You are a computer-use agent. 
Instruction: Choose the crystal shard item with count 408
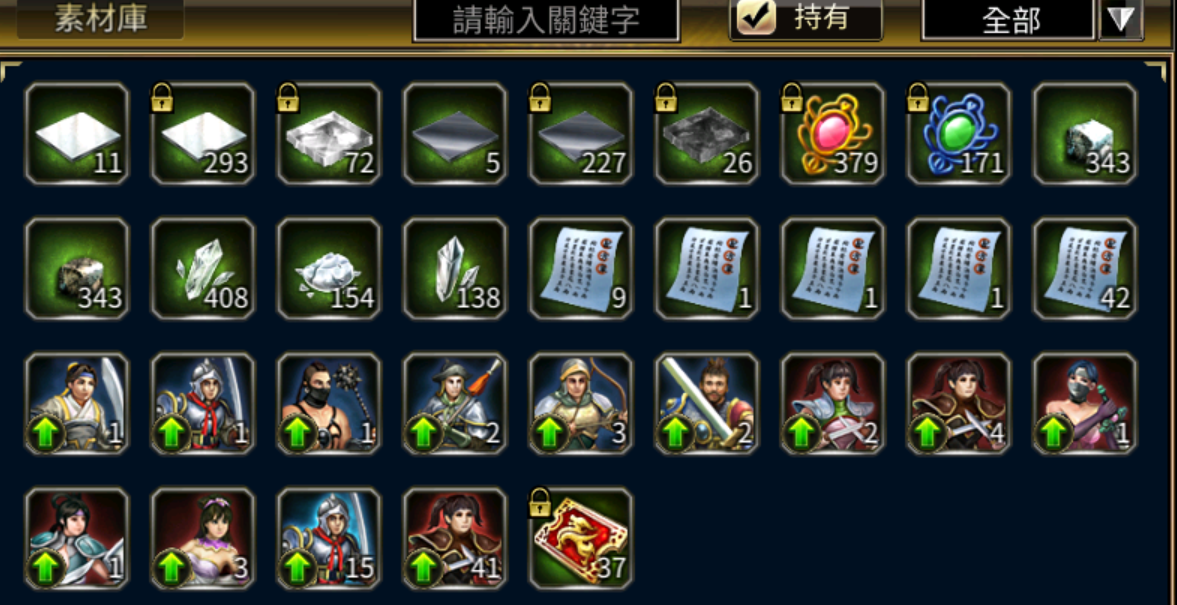203,269
